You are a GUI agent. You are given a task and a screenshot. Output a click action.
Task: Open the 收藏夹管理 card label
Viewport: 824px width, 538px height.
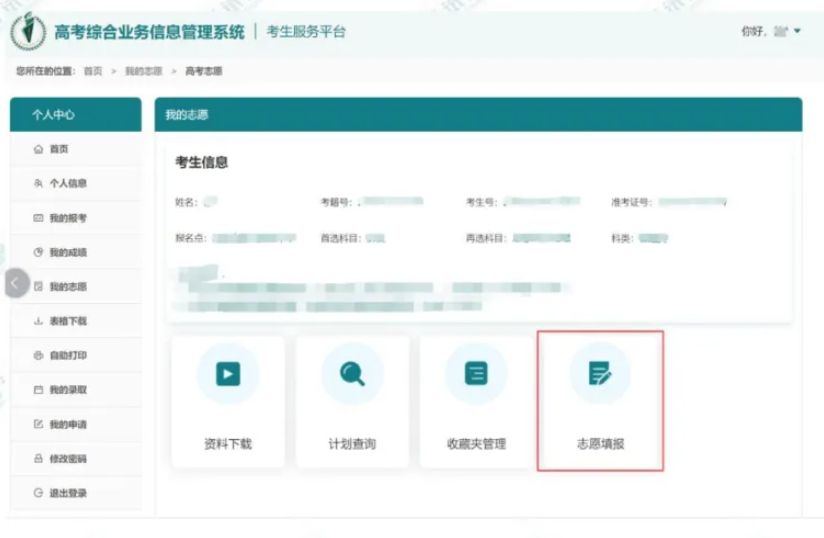click(476, 444)
